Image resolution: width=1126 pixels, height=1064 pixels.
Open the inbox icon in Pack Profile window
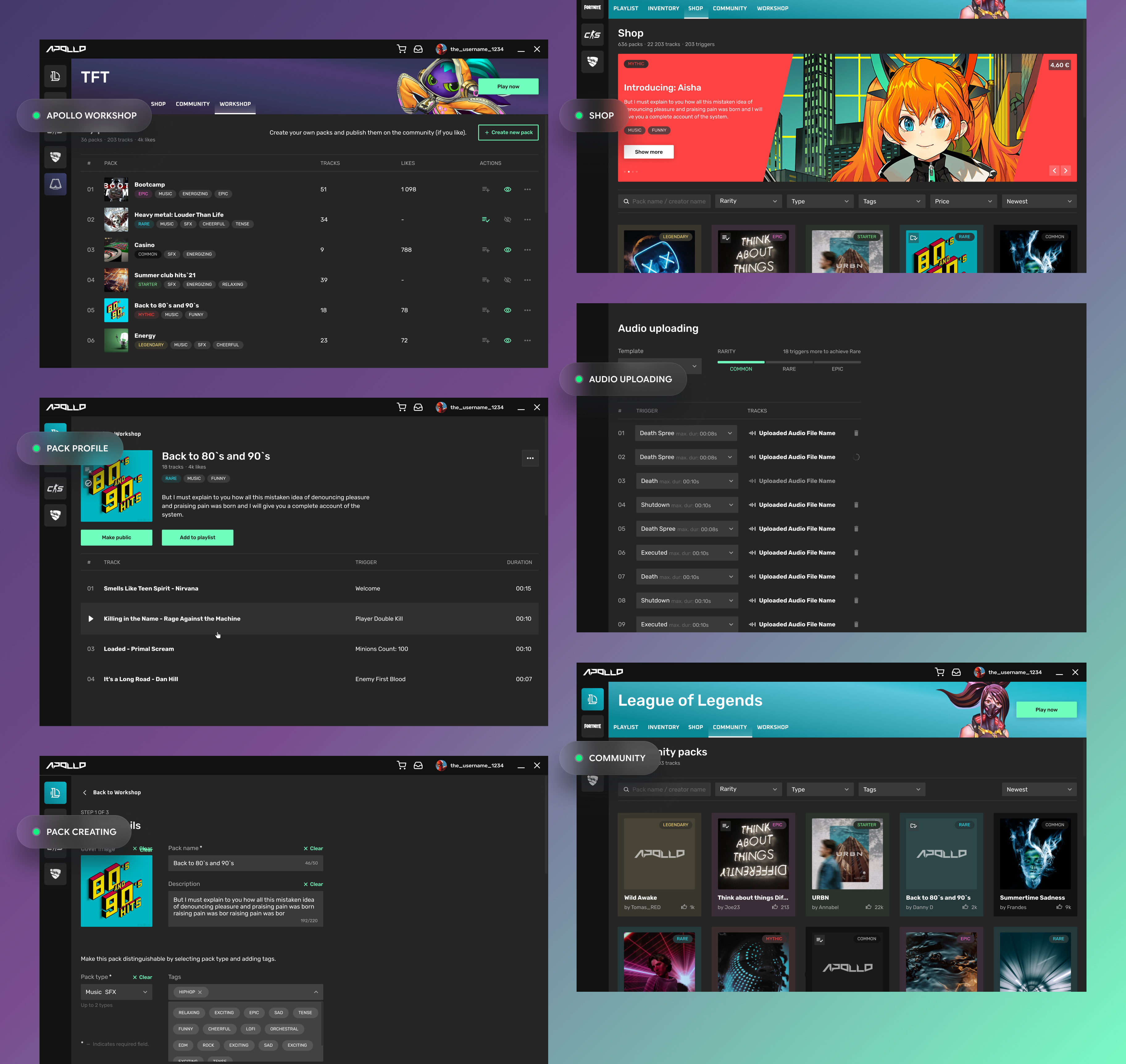[419, 407]
